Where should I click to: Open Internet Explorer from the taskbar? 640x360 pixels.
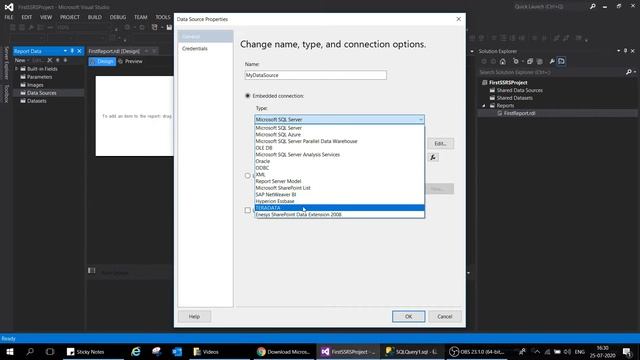click(x=136, y=351)
